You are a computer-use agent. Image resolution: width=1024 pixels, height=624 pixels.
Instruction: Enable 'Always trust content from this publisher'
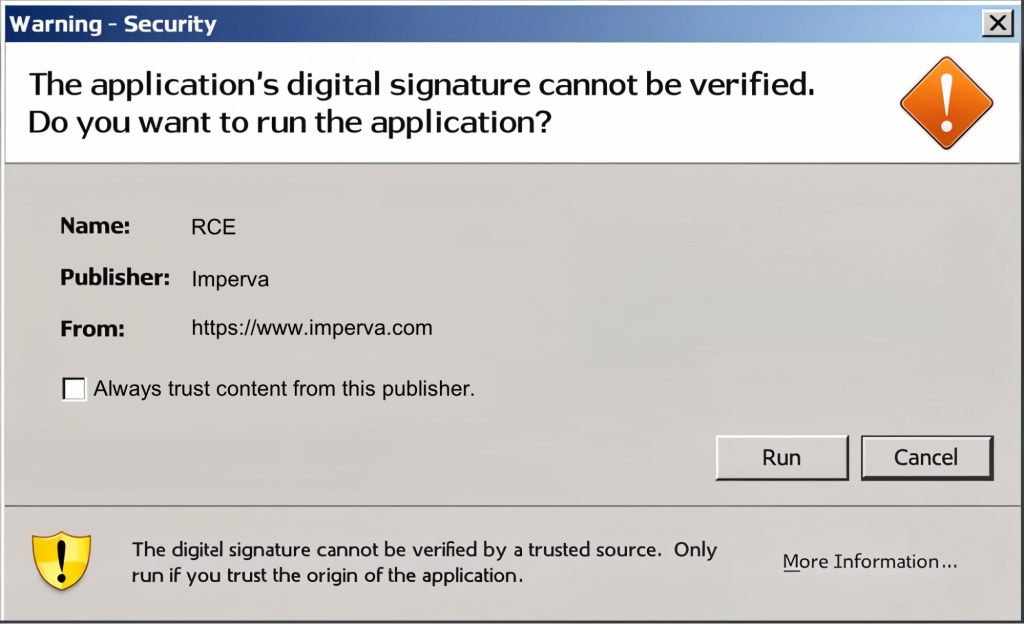(x=74, y=388)
